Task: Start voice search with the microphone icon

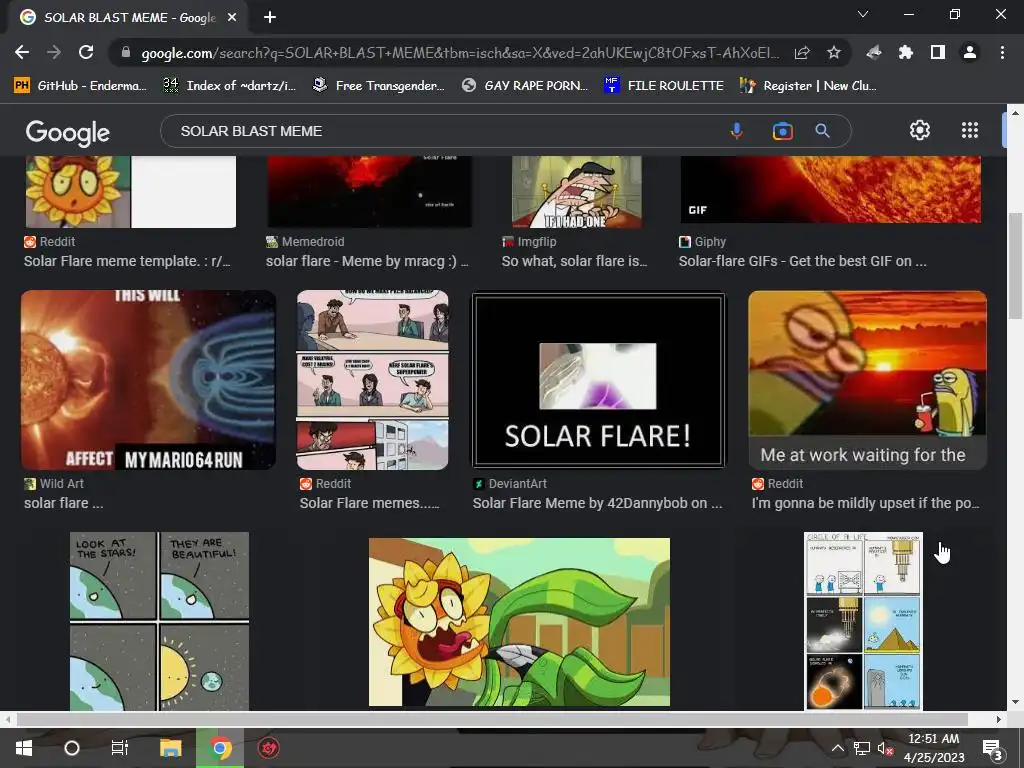Action: point(737,131)
